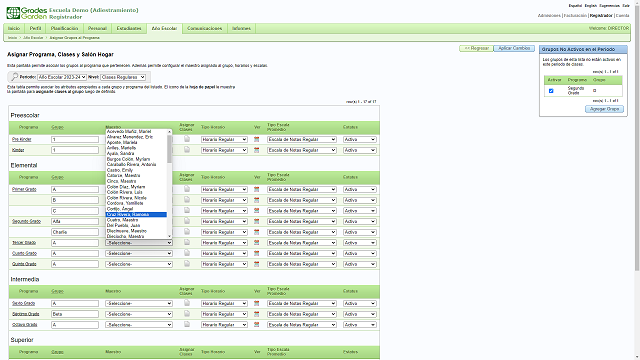Viewport: 640px width, 360px height.
Task: View schedule calendar icon for Segundo Grado Alfa
Action: tap(256, 221)
